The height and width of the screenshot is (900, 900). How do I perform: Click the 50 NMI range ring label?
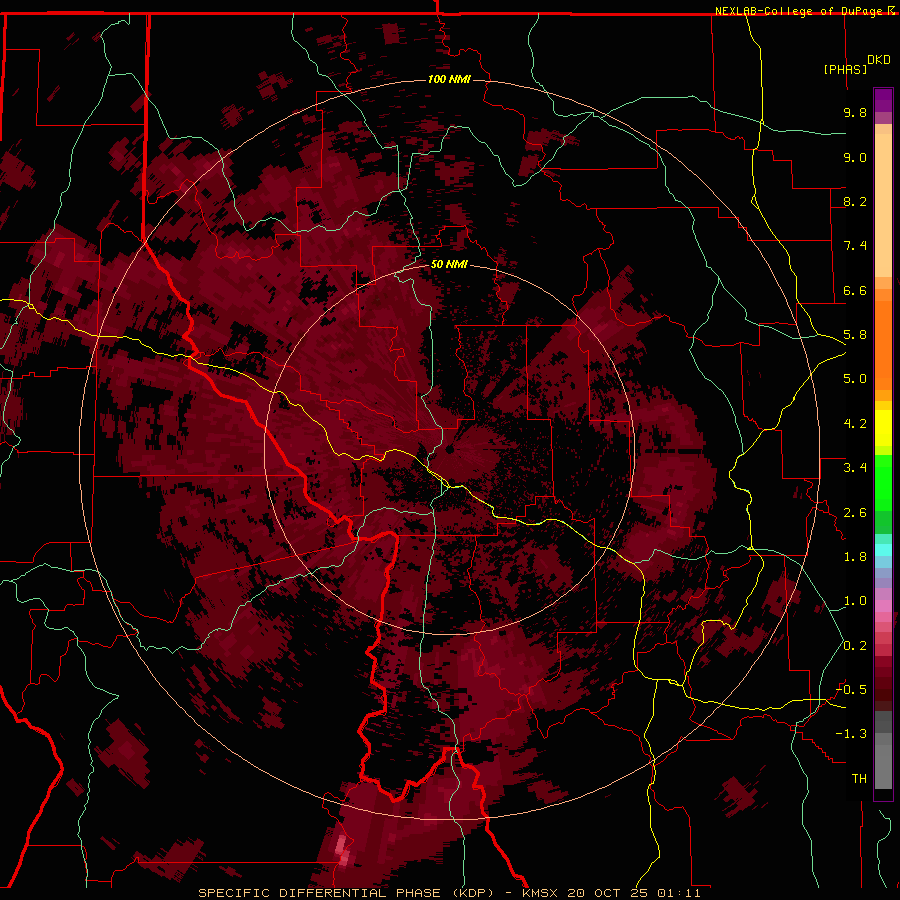449,264
